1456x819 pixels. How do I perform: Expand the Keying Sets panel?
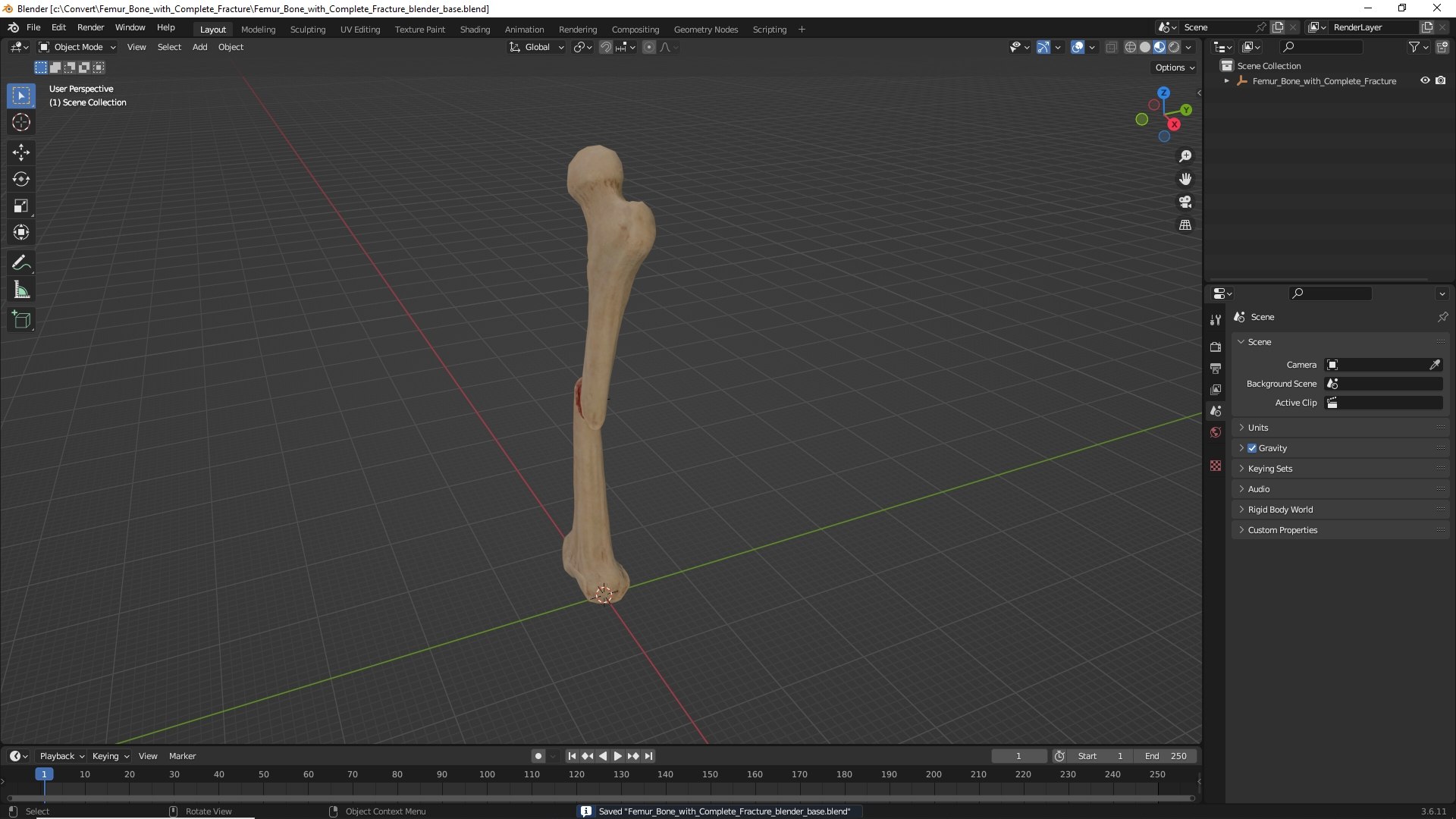coord(1340,469)
